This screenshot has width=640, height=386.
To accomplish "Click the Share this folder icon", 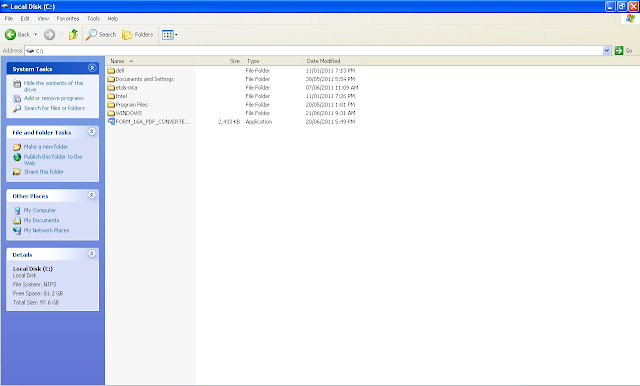I will 17,172.
